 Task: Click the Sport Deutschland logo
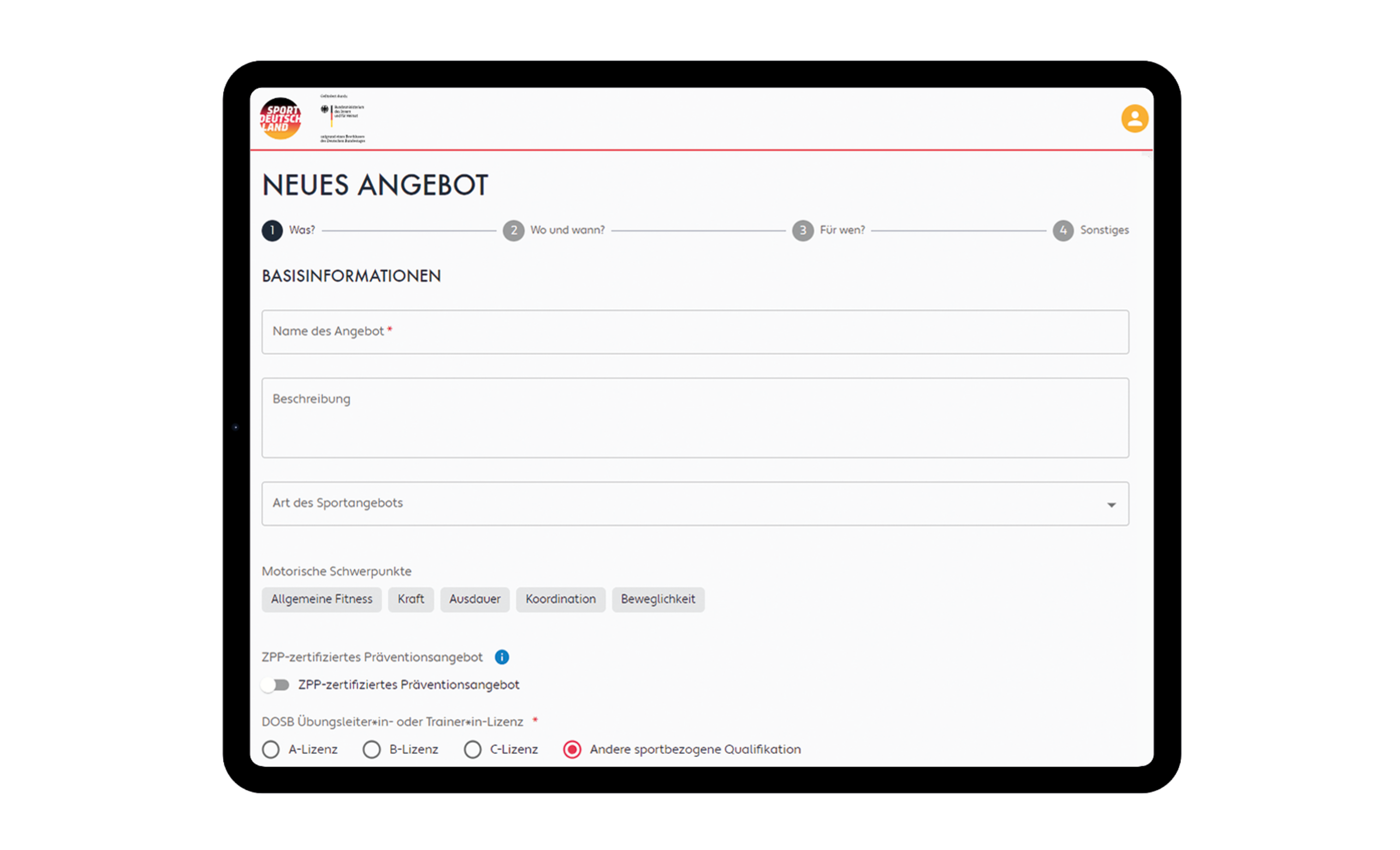[x=280, y=119]
